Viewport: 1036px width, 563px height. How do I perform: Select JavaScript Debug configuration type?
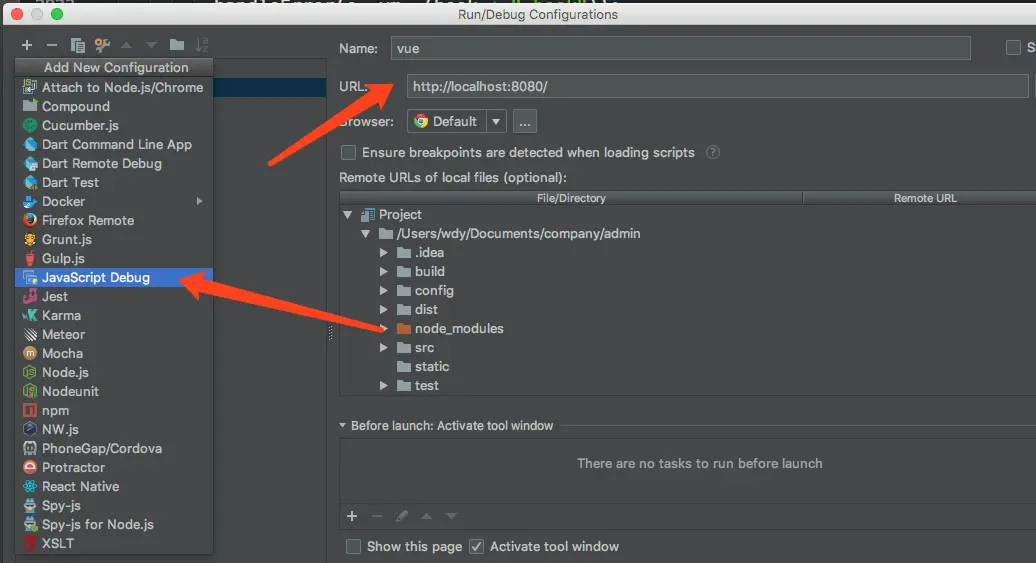(x=114, y=278)
